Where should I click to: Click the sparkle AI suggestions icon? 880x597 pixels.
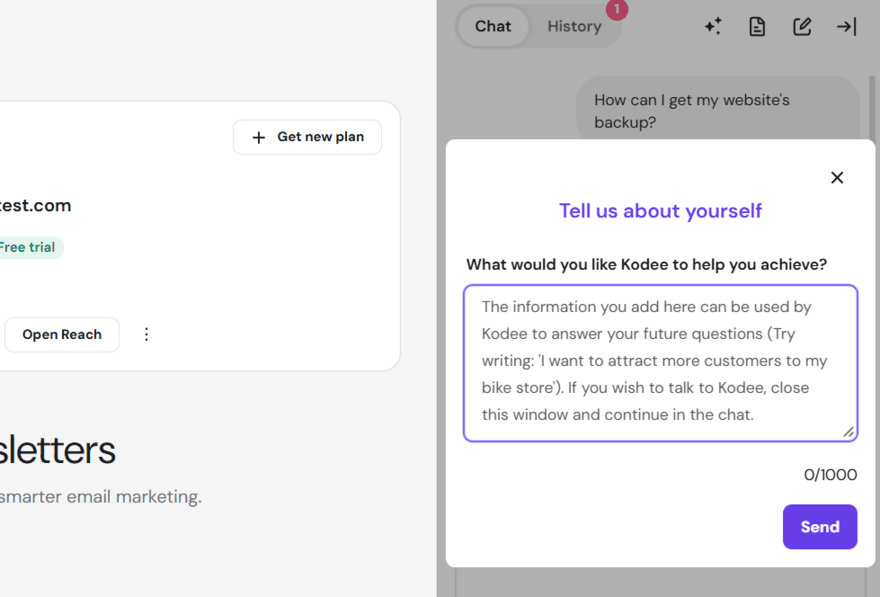click(713, 26)
